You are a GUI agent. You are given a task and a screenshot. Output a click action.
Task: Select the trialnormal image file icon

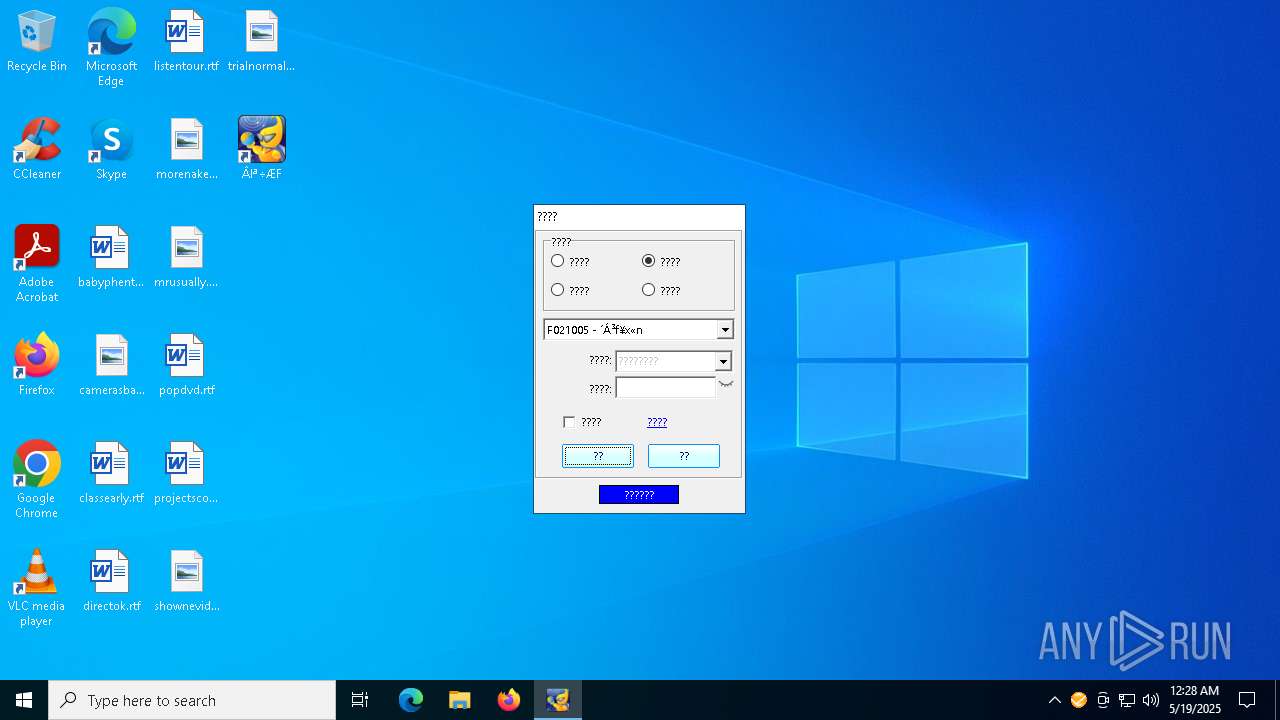[x=261, y=42]
